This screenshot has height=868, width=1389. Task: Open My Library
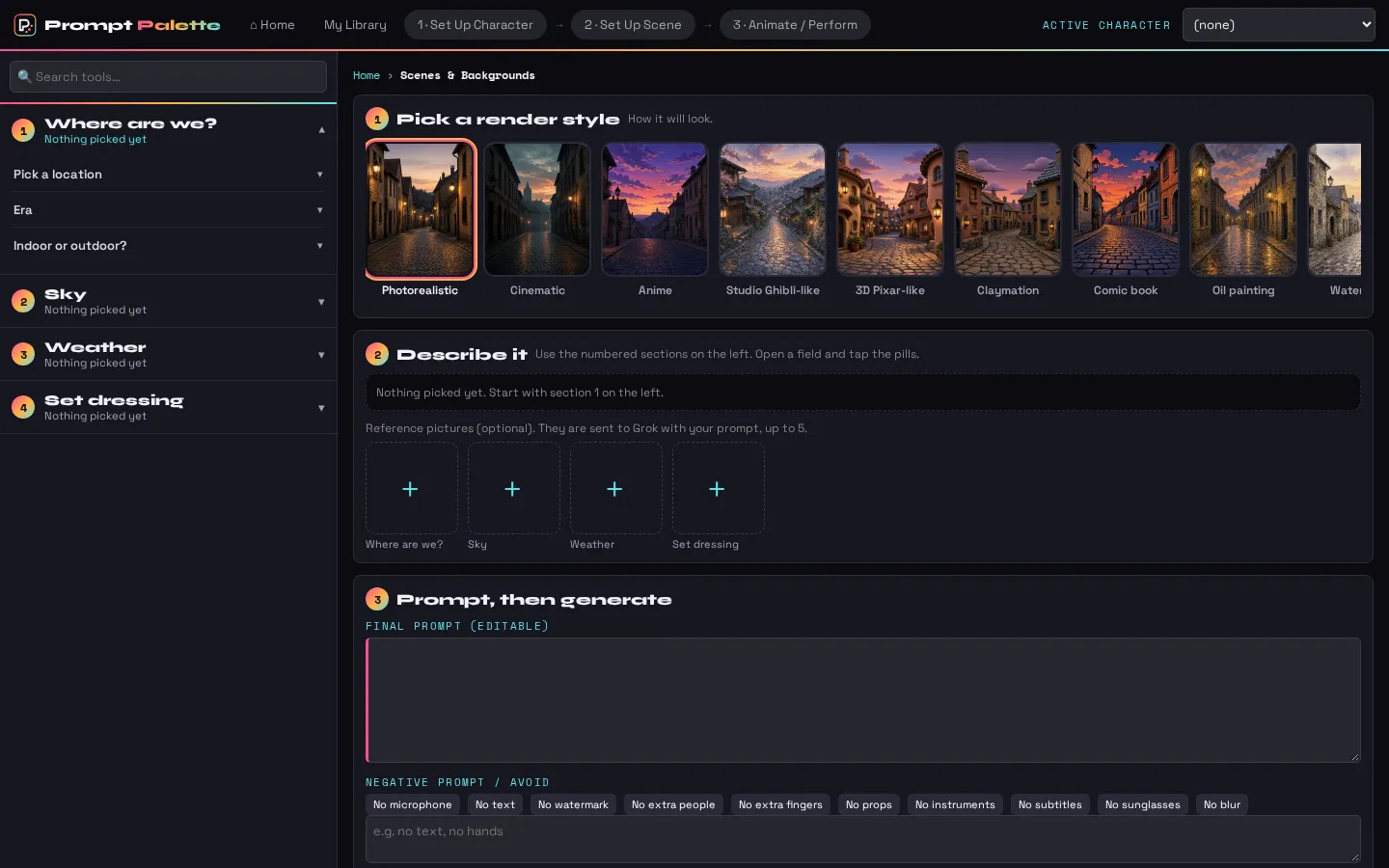[x=355, y=25]
